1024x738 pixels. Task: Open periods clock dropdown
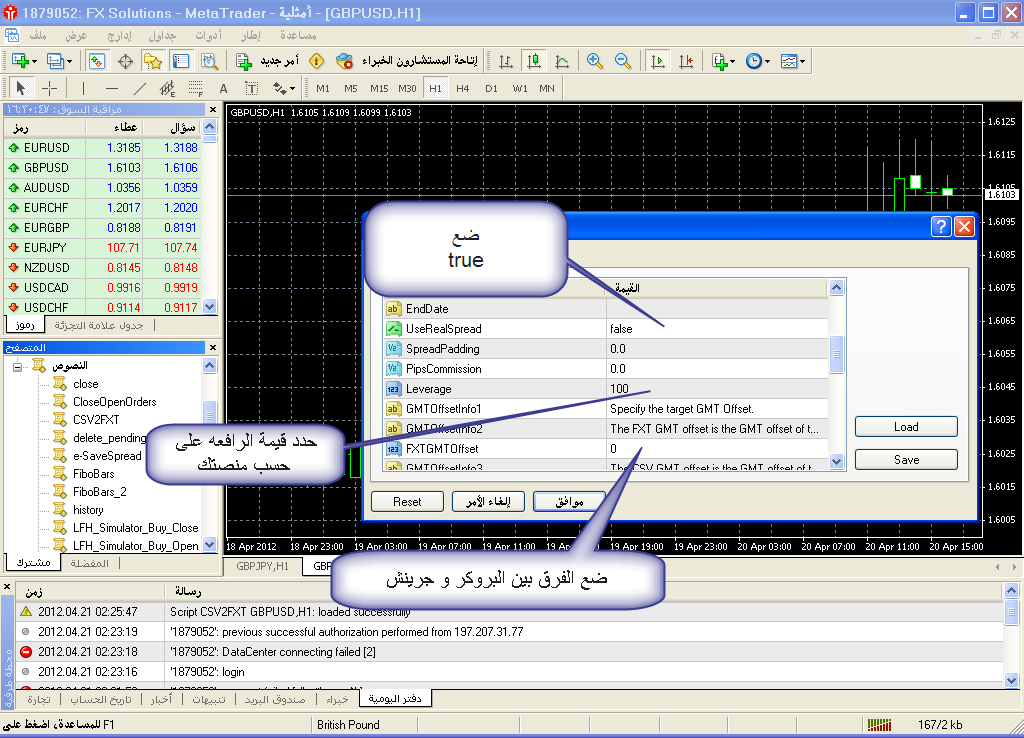(758, 61)
